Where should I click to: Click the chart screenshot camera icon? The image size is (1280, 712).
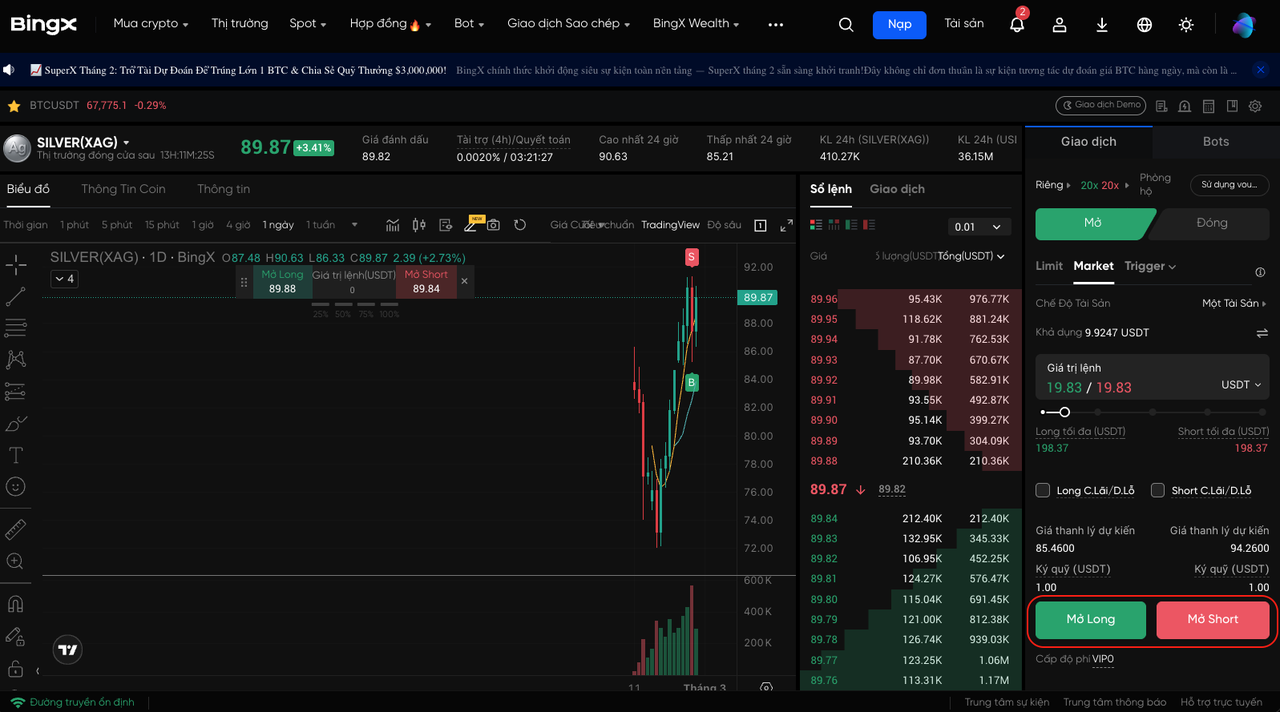pos(493,225)
